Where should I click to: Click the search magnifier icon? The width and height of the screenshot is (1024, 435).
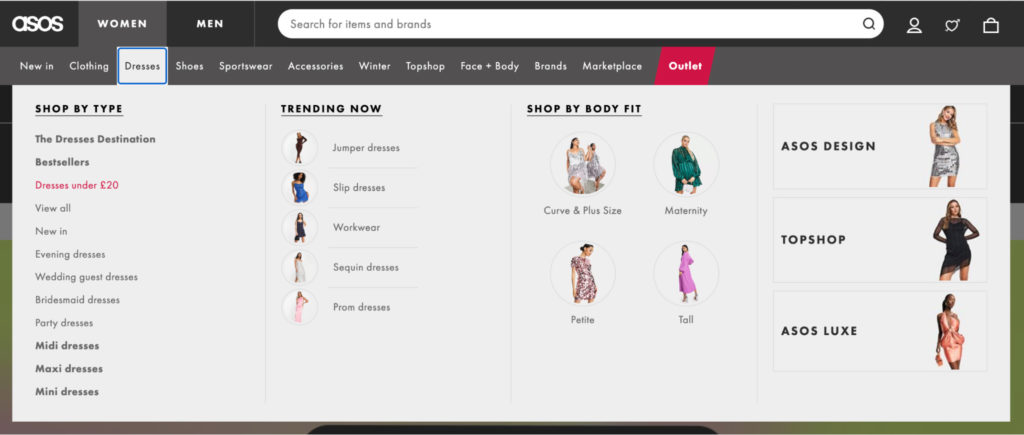coord(869,24)
